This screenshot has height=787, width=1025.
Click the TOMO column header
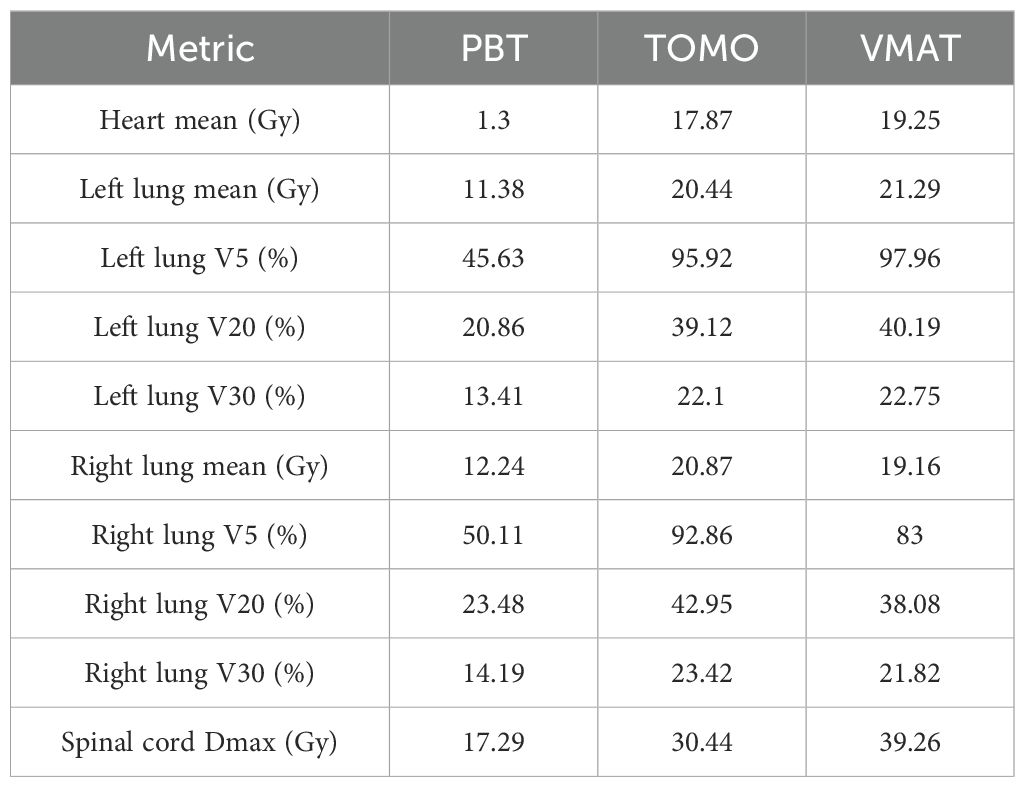(x=701, y=48)
